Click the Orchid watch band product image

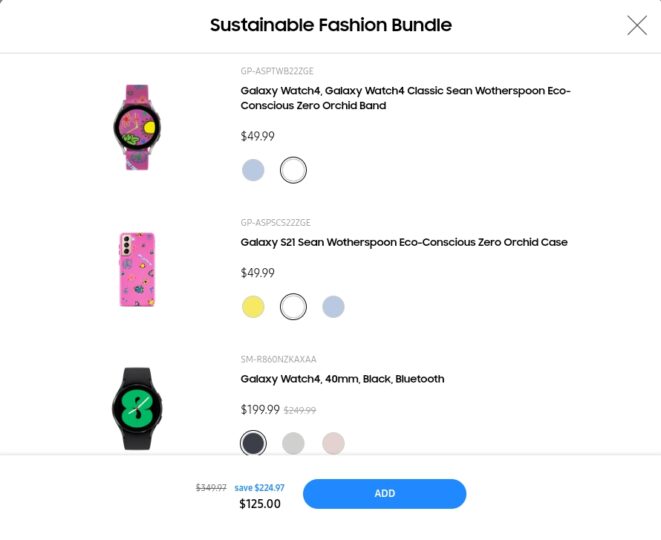[x=137, y=126]
